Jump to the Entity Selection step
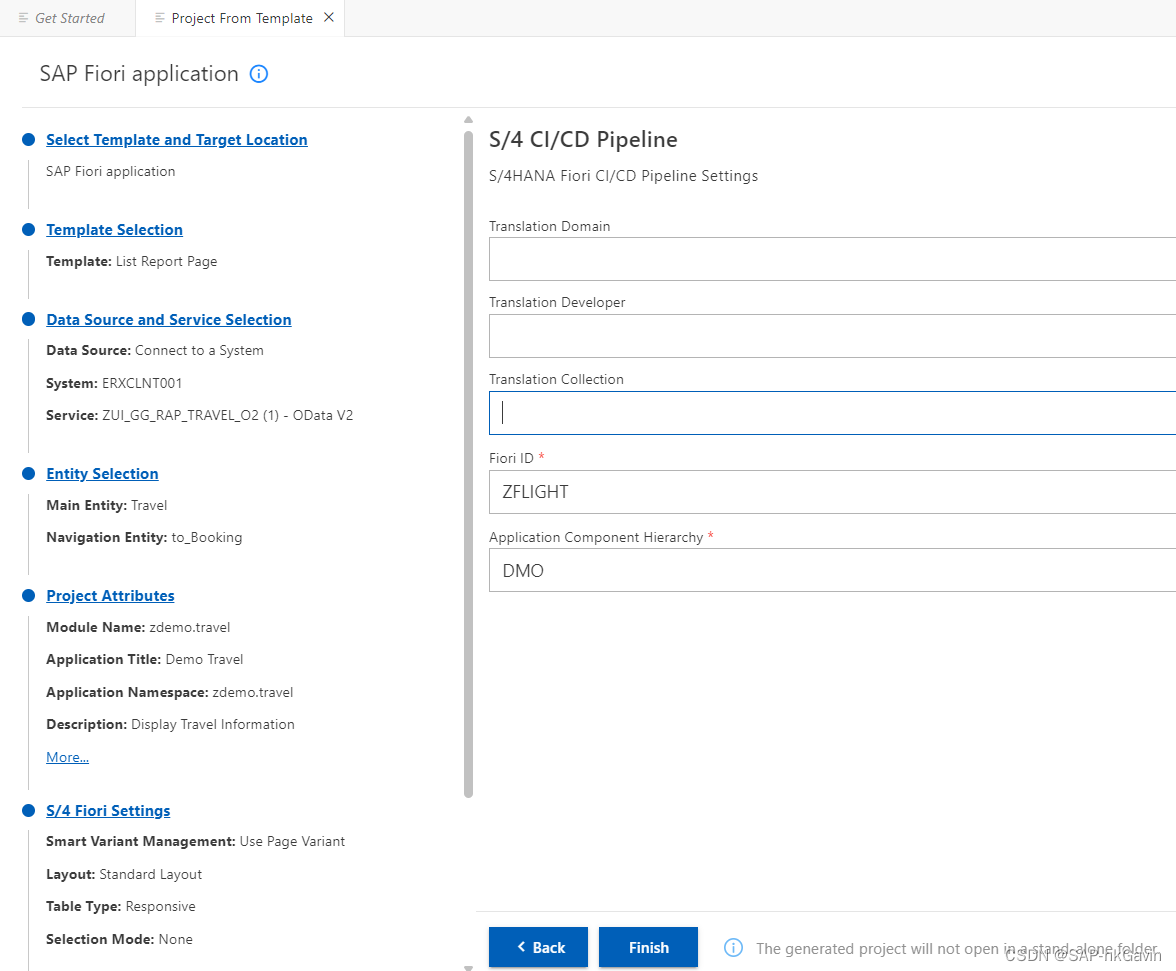This screenshot has width=1176, height=971. point(102,474)
